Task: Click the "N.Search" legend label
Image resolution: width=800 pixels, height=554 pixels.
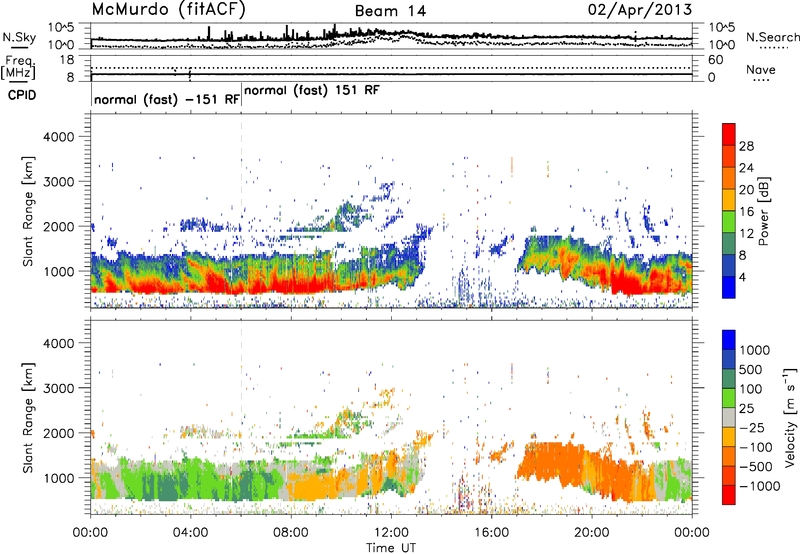Action: tap(772, 37)
